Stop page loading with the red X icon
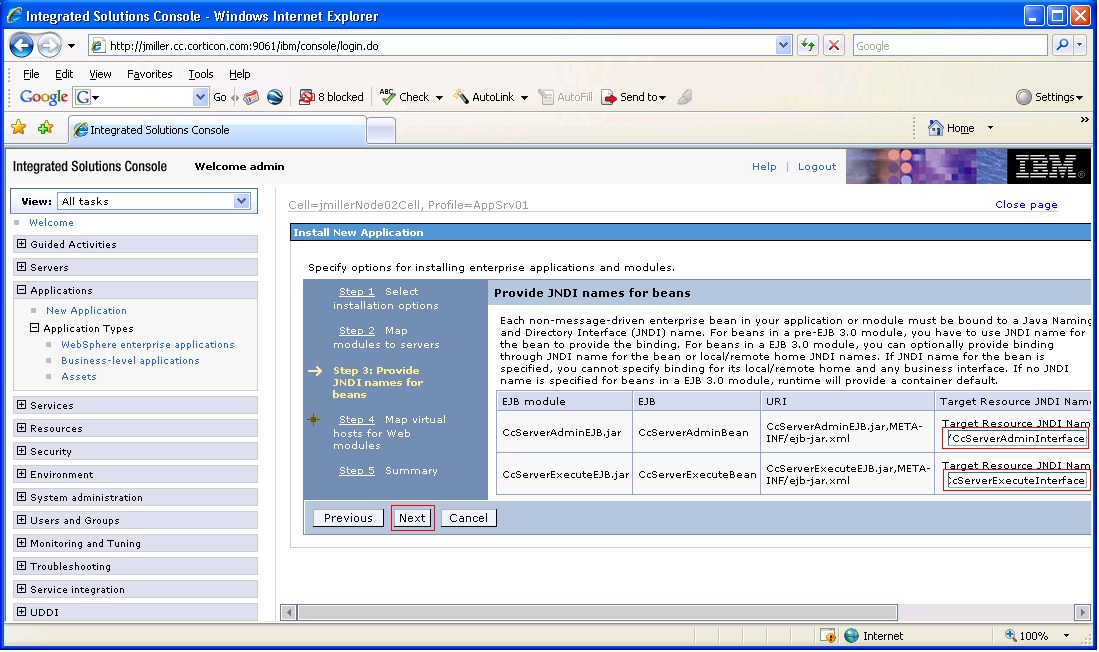Image resolution: width=1099 pixels, height=652 pixels. click(836, 45)
